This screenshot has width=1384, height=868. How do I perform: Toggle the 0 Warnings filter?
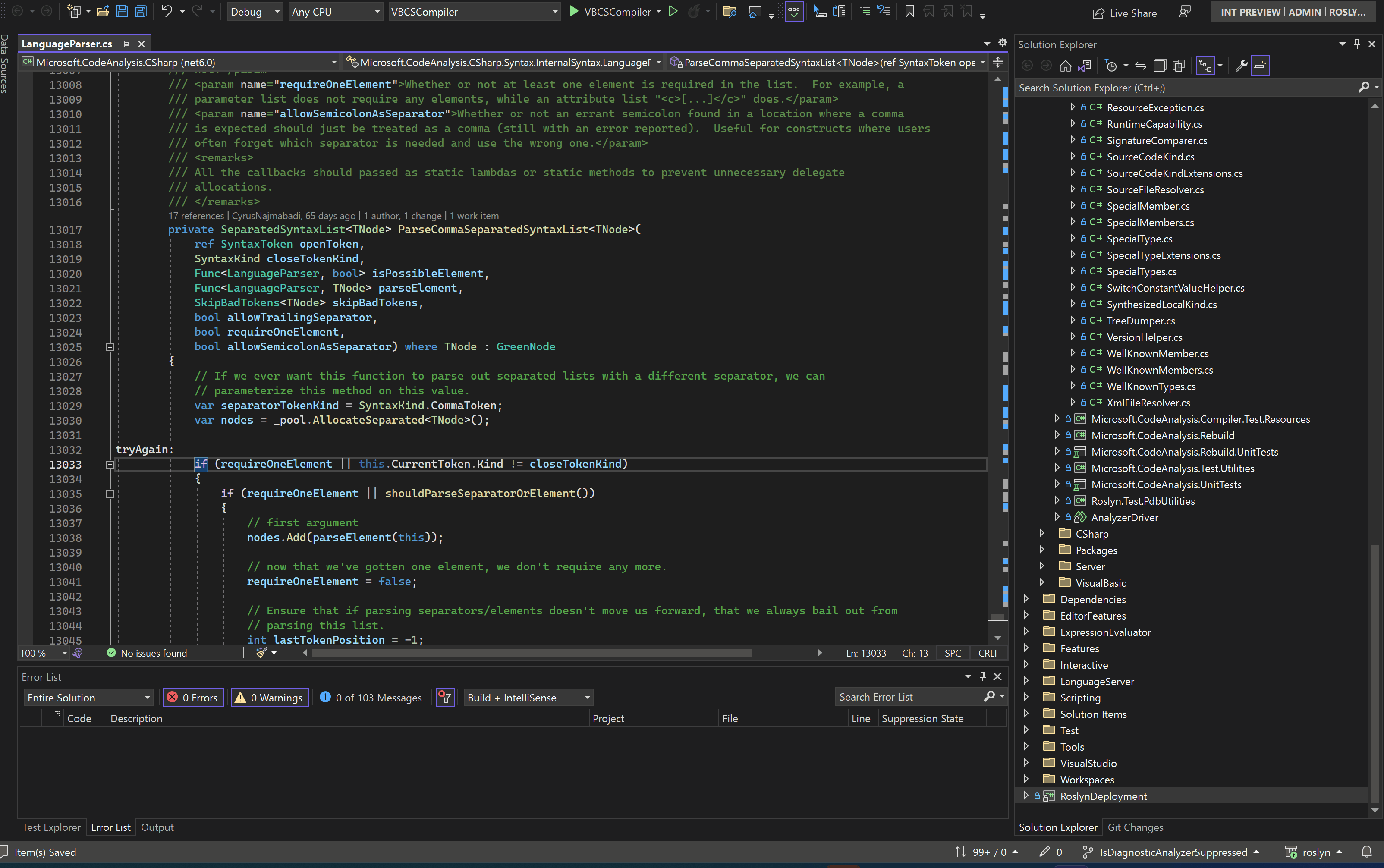270,697
